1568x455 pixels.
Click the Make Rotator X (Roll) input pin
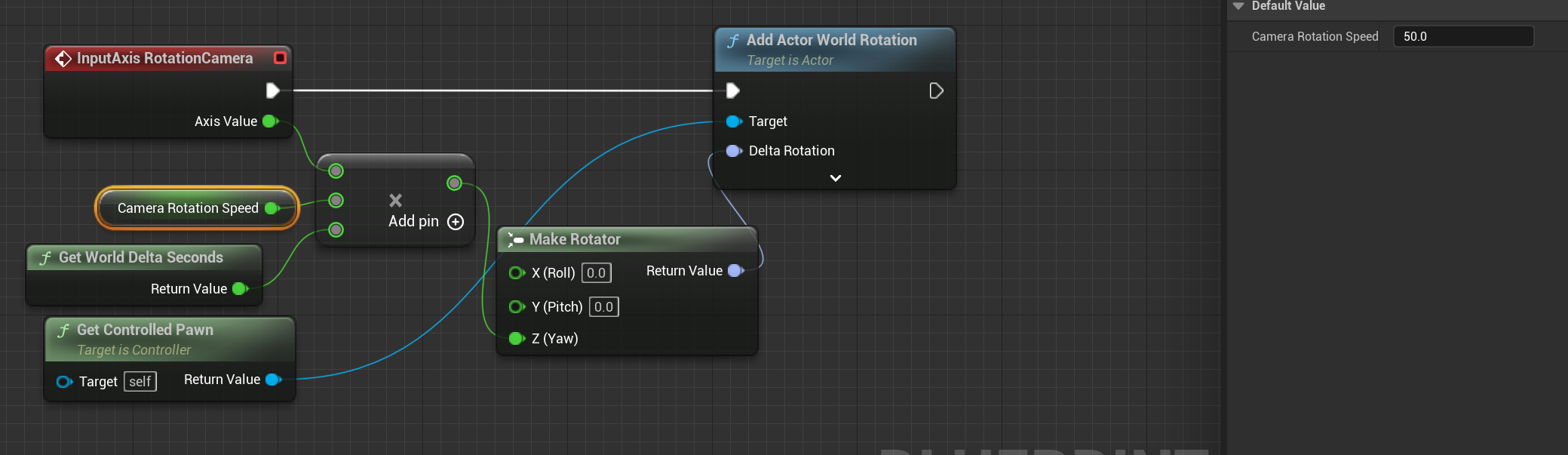(517, 273)
